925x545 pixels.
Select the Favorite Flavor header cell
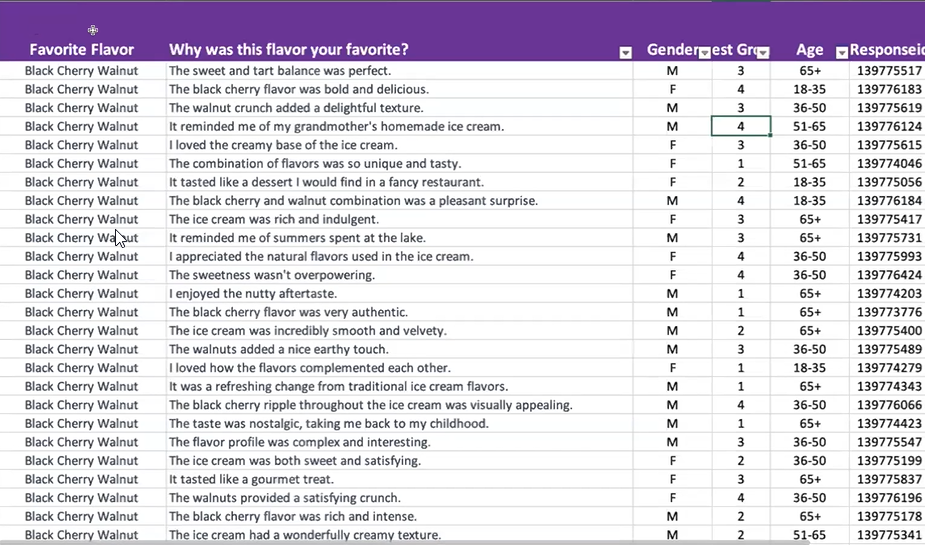click(x=82, y=50)
